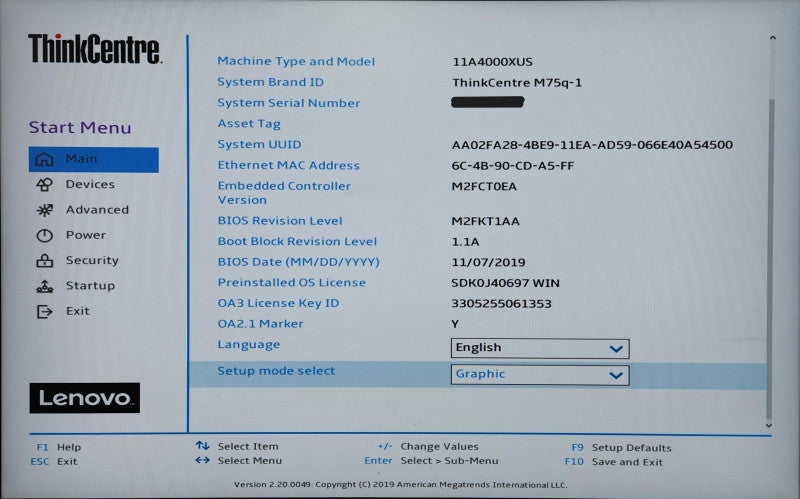
Task: Select the System UUID label
Action: [x=259, y=144]
